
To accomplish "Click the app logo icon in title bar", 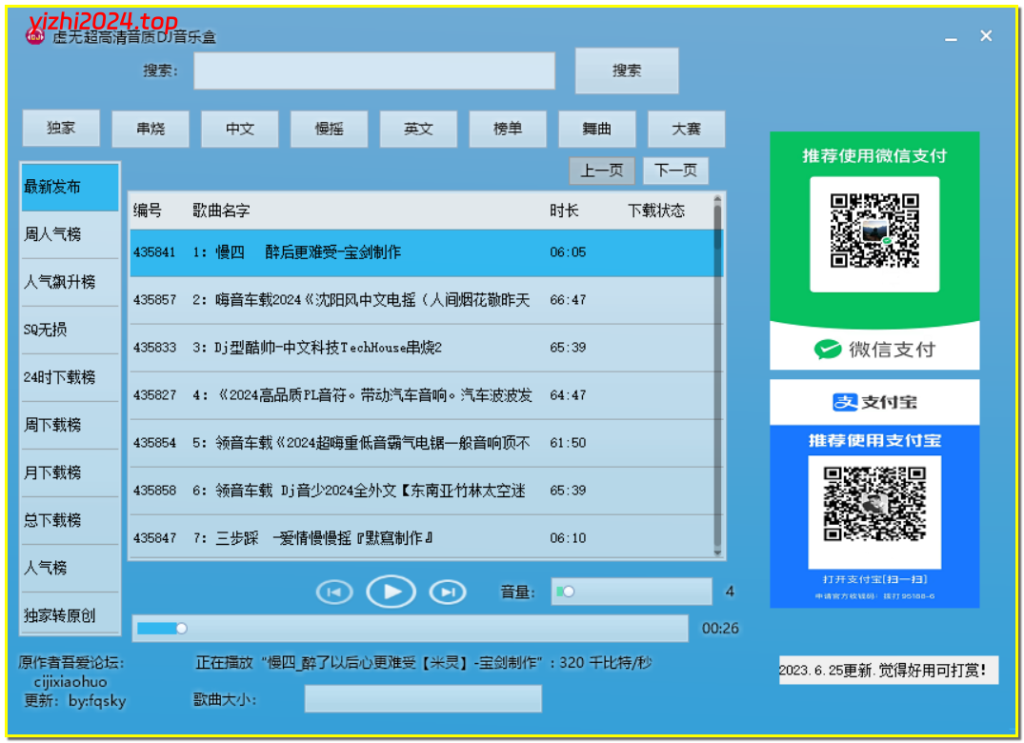I will pos(35,37).
